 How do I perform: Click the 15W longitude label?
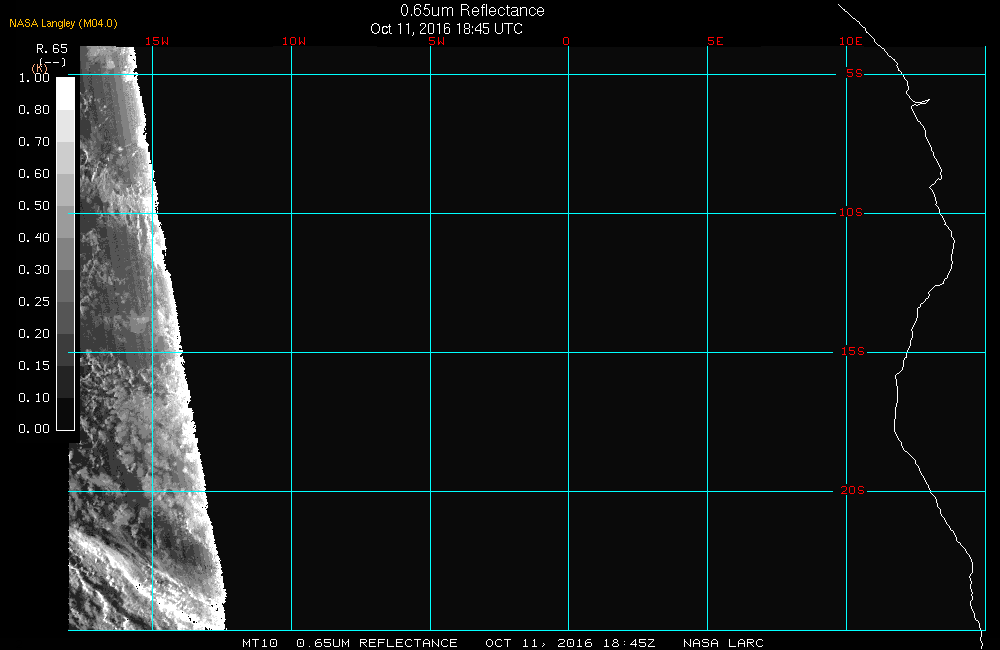(x=156, y=41)
